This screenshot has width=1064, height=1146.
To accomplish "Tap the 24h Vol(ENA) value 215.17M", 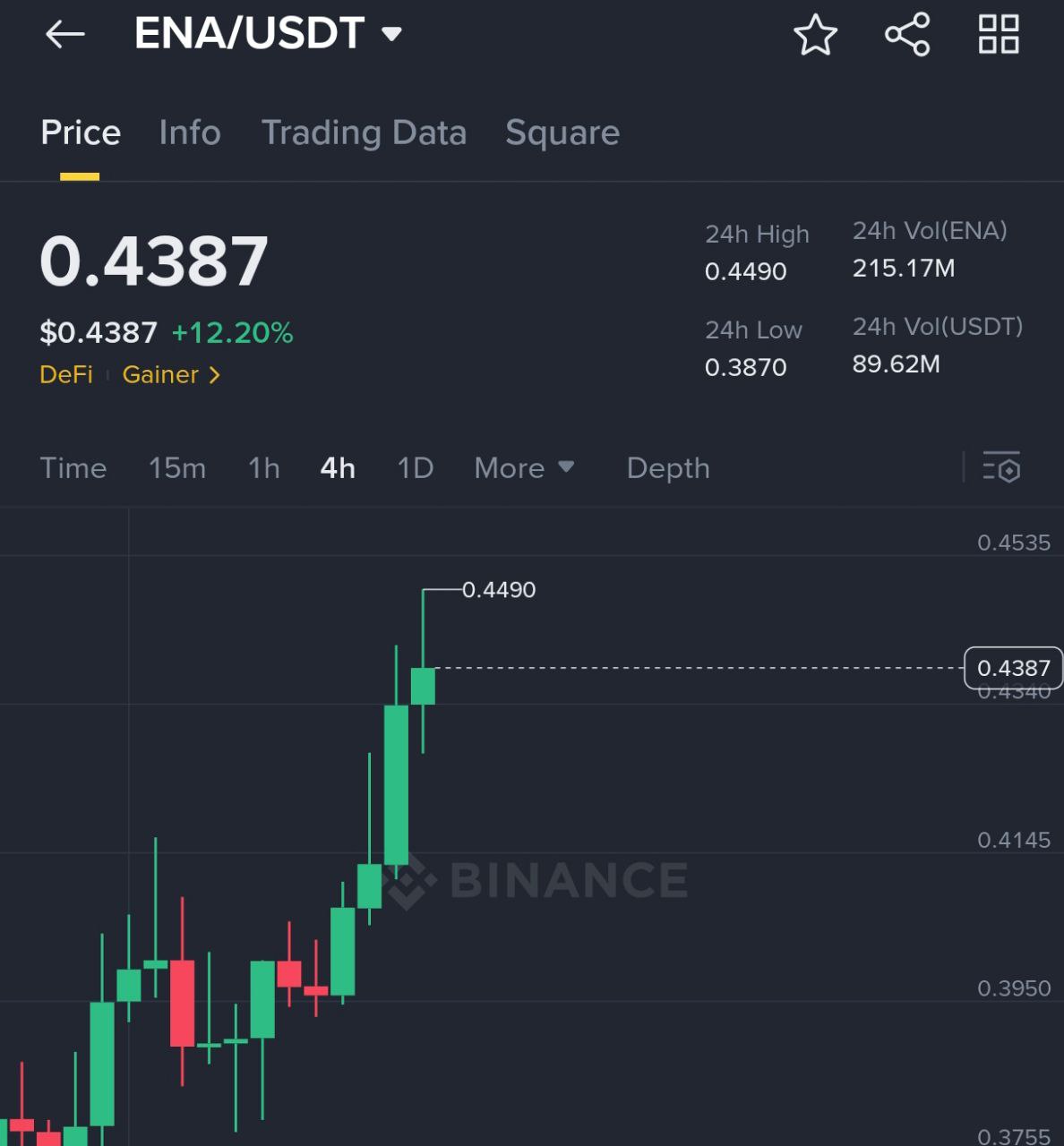I will point(904,269).
